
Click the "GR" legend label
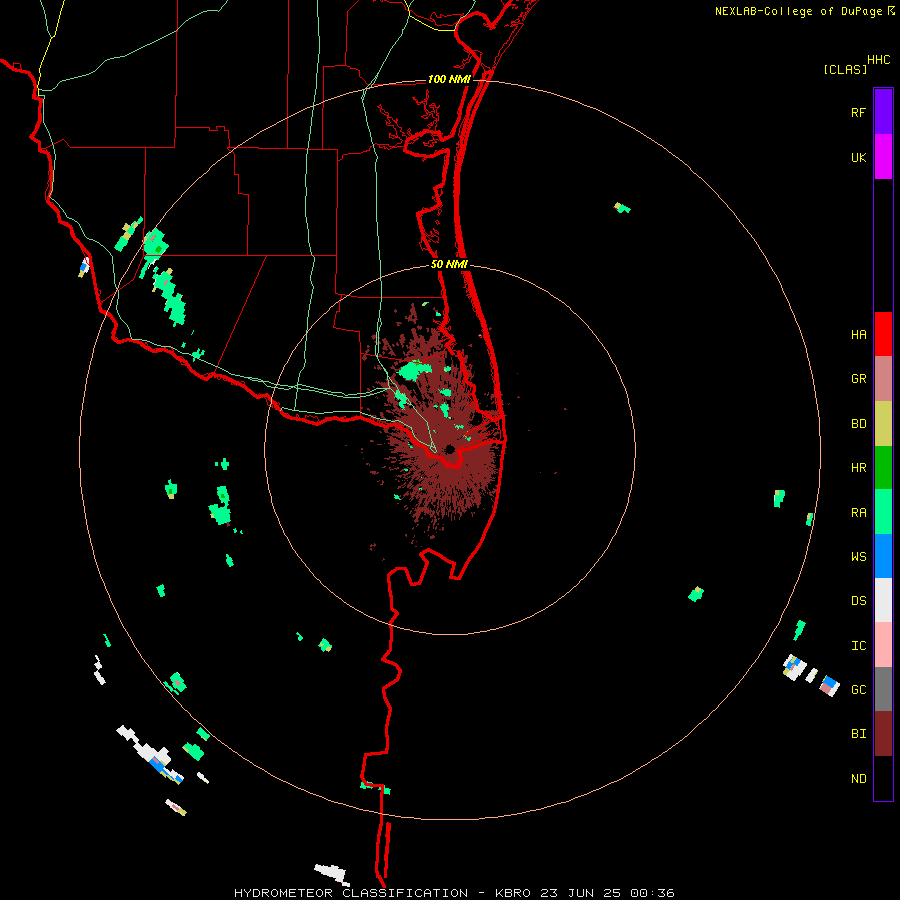click(858, 379)
